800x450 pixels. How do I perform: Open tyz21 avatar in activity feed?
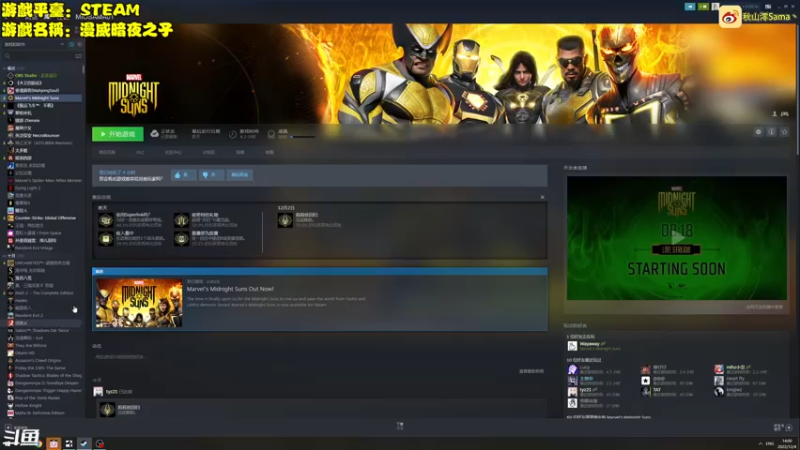click(x=98, y=392)
